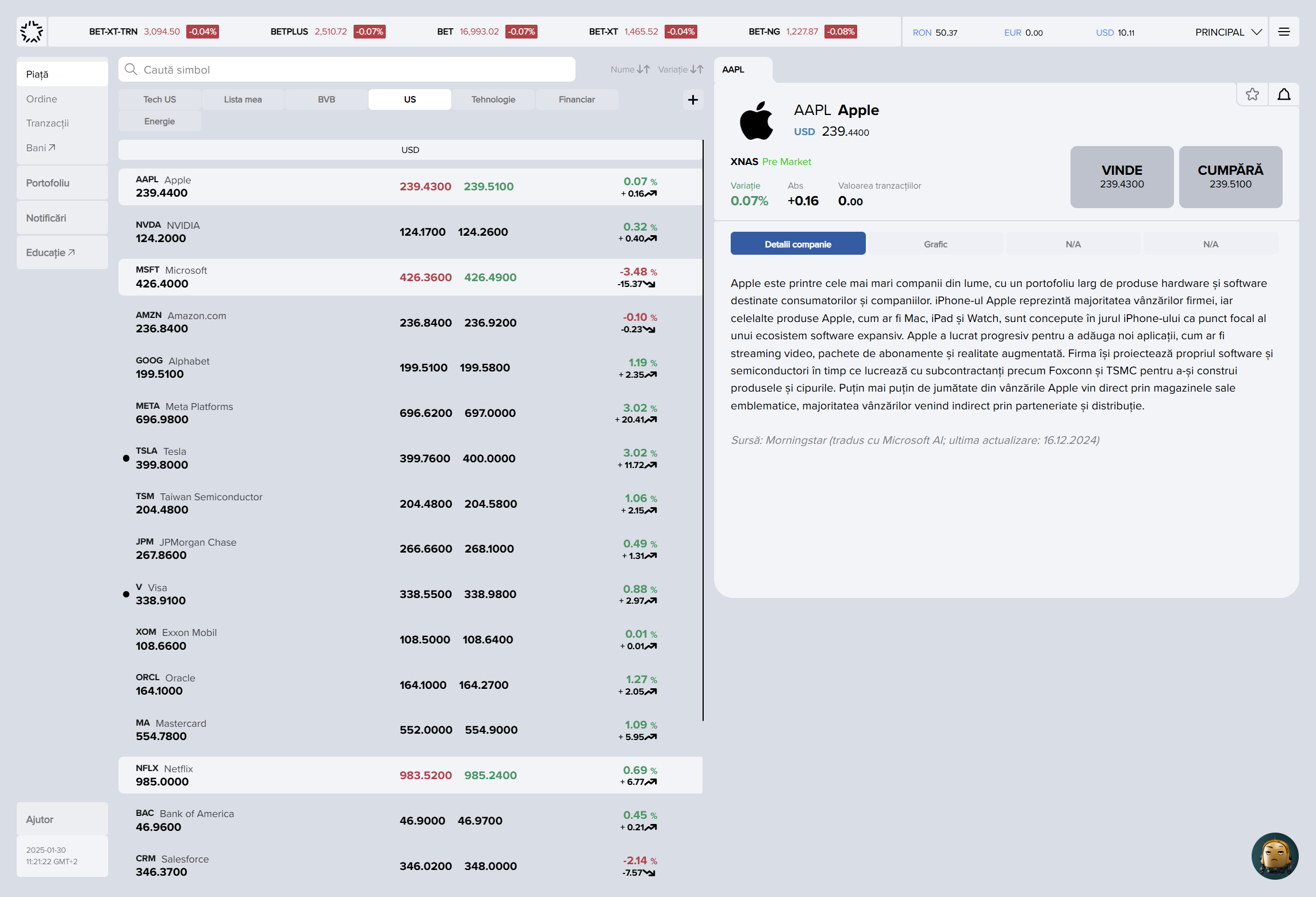This screenshot has height=897, width=1316.
Task: Select the Financiar list tab
Action: [x=577, y=99]
